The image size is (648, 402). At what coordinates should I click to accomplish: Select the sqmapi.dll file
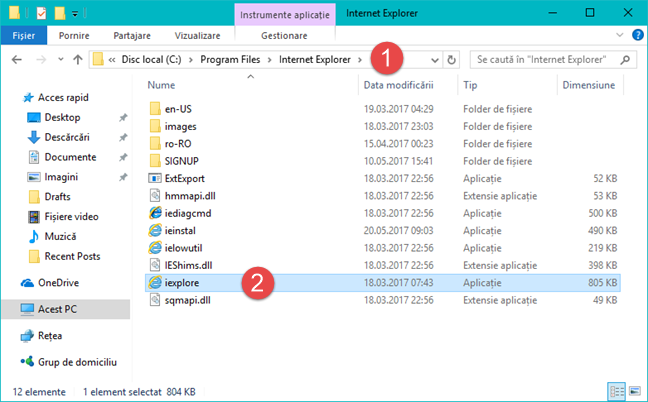pyautogui.click(x=188, y=300)
